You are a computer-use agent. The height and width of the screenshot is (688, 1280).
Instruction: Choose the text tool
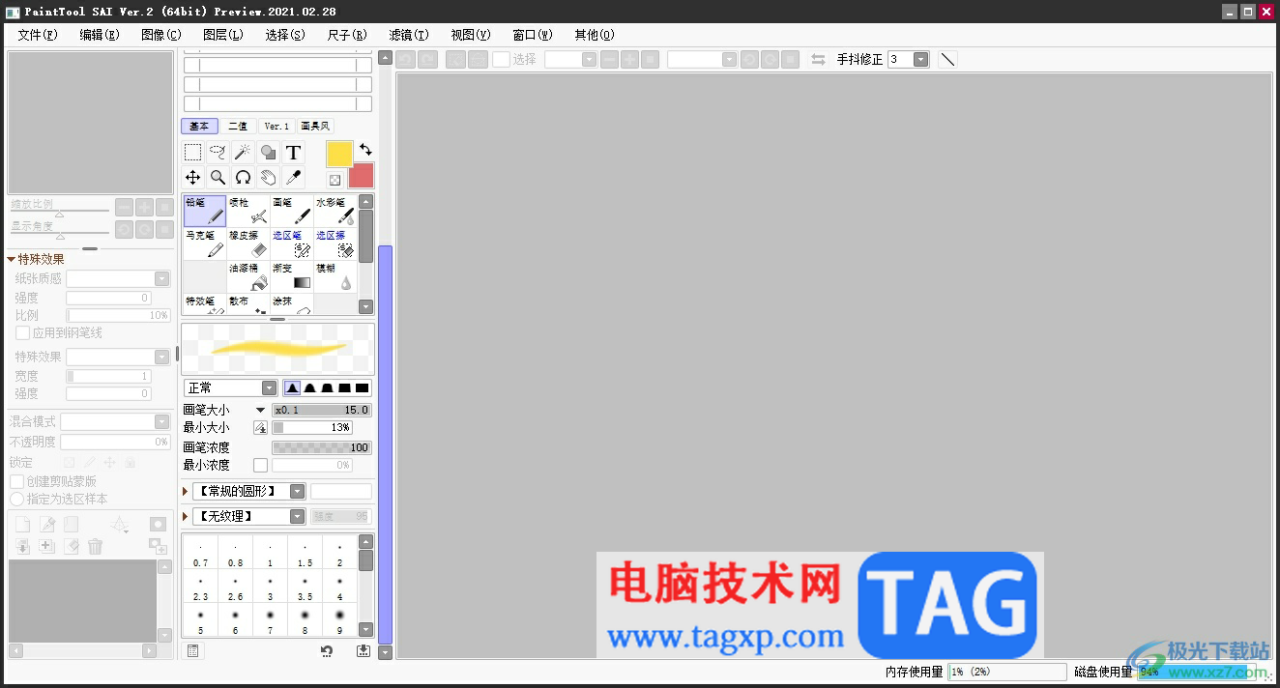pos(293,152)
